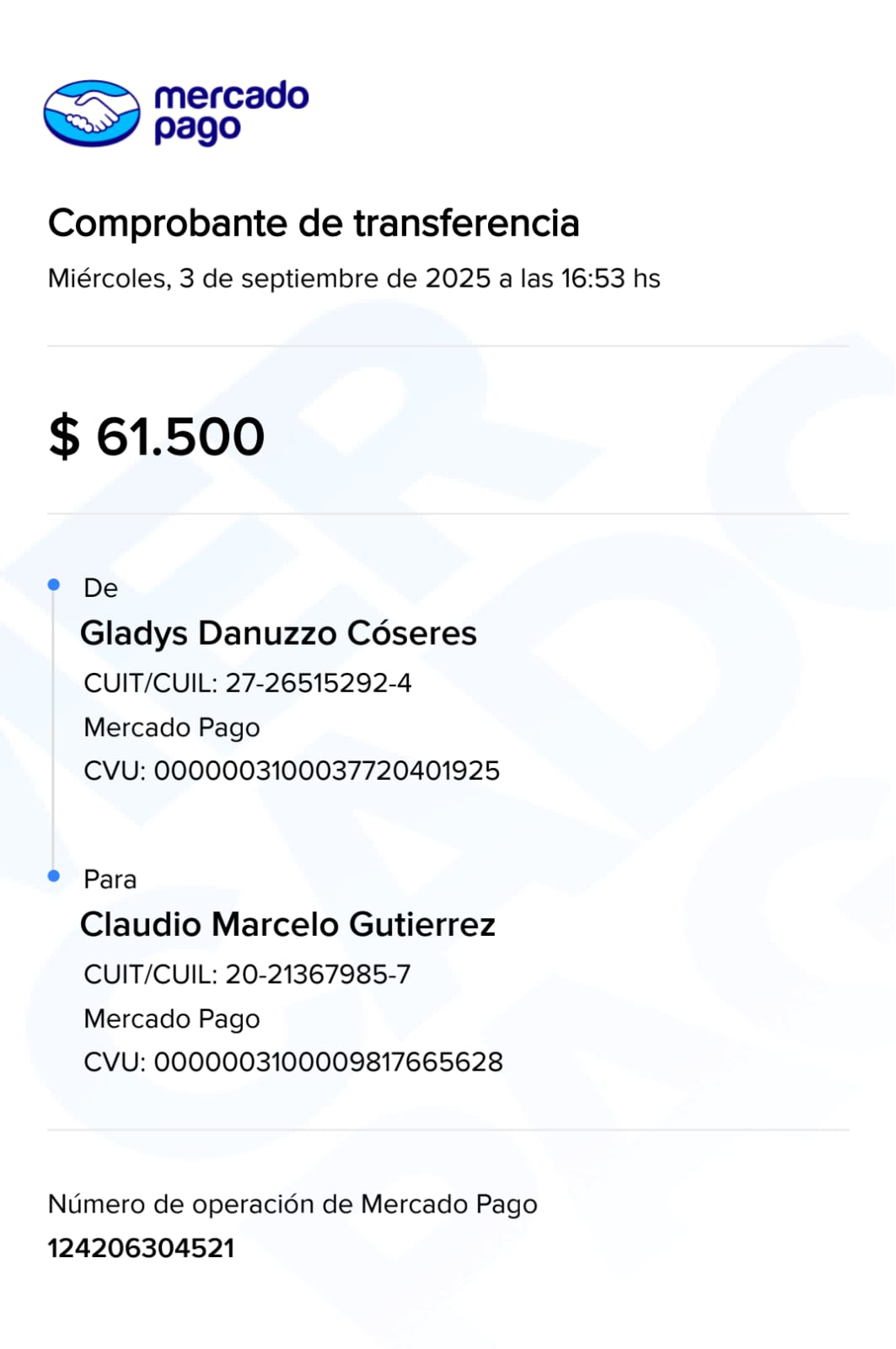The height and width of the screenshot is (1349, 896).
Task: Click the sender CUIT/CUIL 27-26515292-4
Action: pos(248,683)
